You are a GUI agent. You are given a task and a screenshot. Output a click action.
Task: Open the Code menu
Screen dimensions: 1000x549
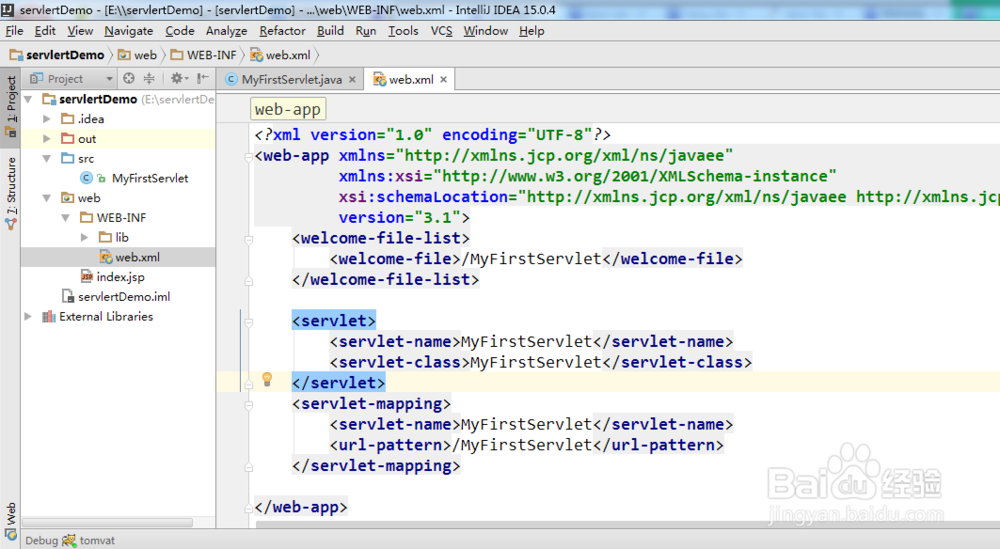coord(180,31)
